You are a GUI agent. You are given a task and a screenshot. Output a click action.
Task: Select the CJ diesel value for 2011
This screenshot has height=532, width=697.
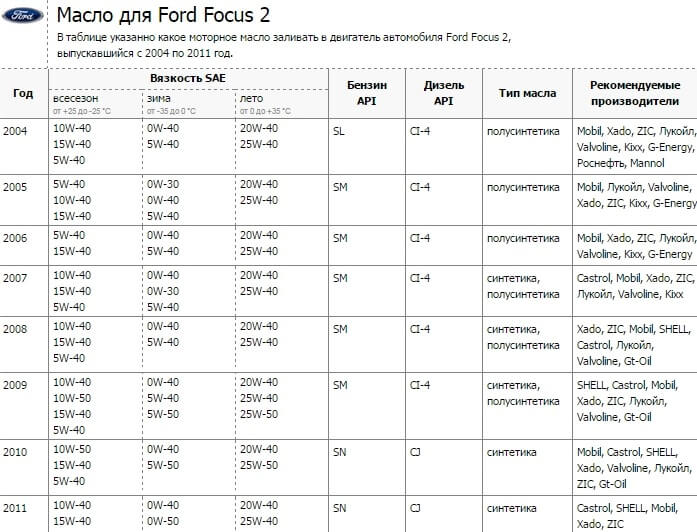(415, 508)
